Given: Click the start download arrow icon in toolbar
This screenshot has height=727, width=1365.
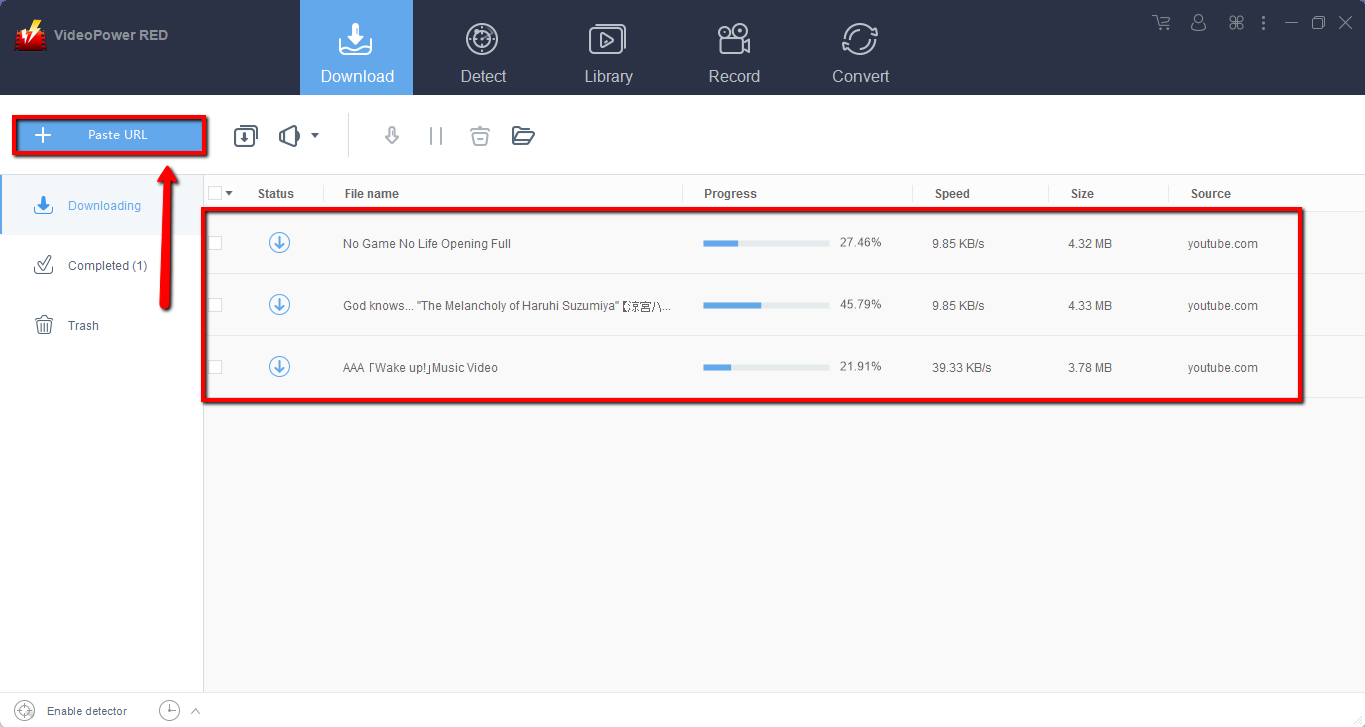Looking at the screenshot, I should point(392,136).
